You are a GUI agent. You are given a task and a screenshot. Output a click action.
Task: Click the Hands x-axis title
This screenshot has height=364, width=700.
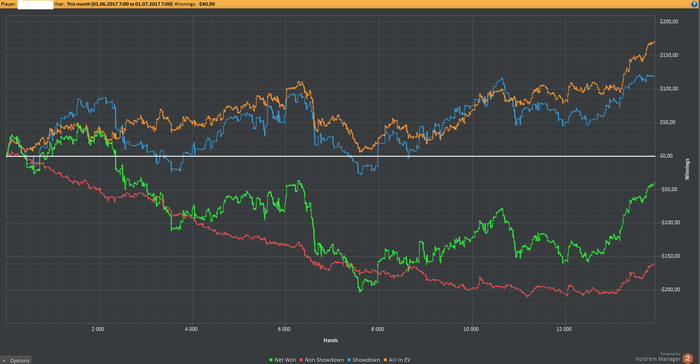pyautogui.click(x=331, y=340)
